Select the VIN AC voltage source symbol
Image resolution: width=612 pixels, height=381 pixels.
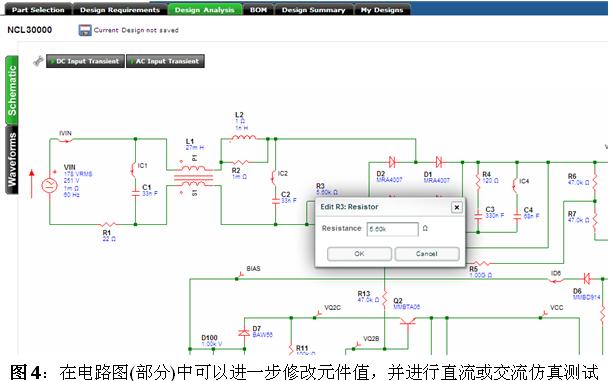(x=50, y=185)
